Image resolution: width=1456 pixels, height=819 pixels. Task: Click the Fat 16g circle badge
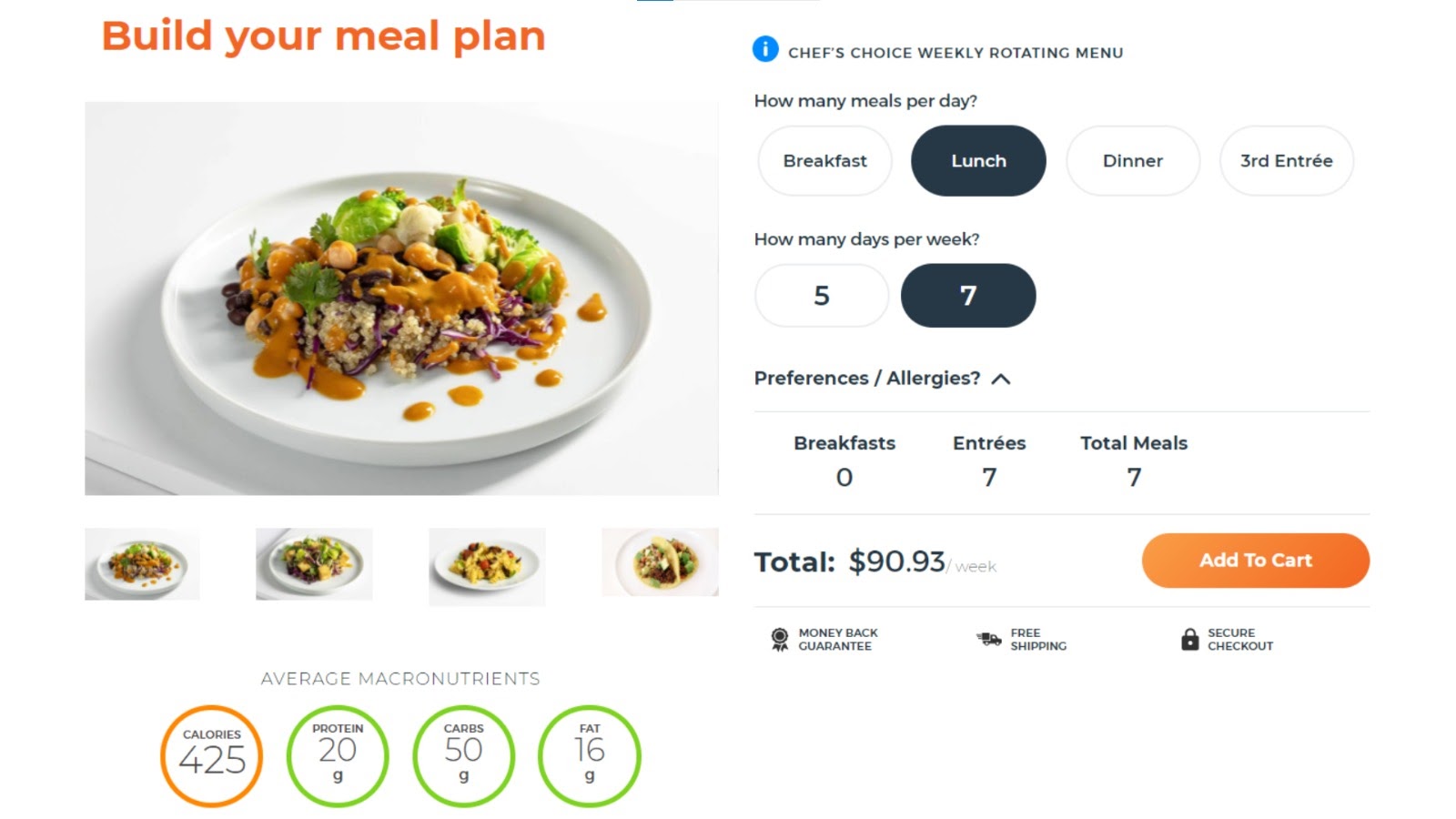(x=590, y=756)
